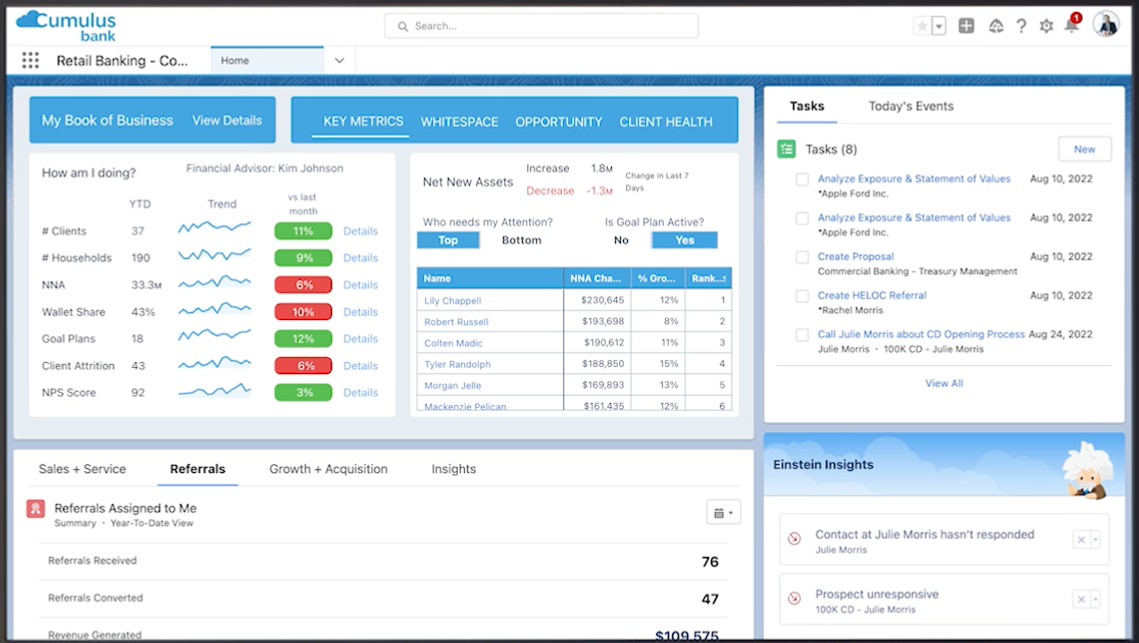Open the Trailhead help icon
This screenshot has width=1139, height=643.
pyautogui.click(x=995, y=26)
